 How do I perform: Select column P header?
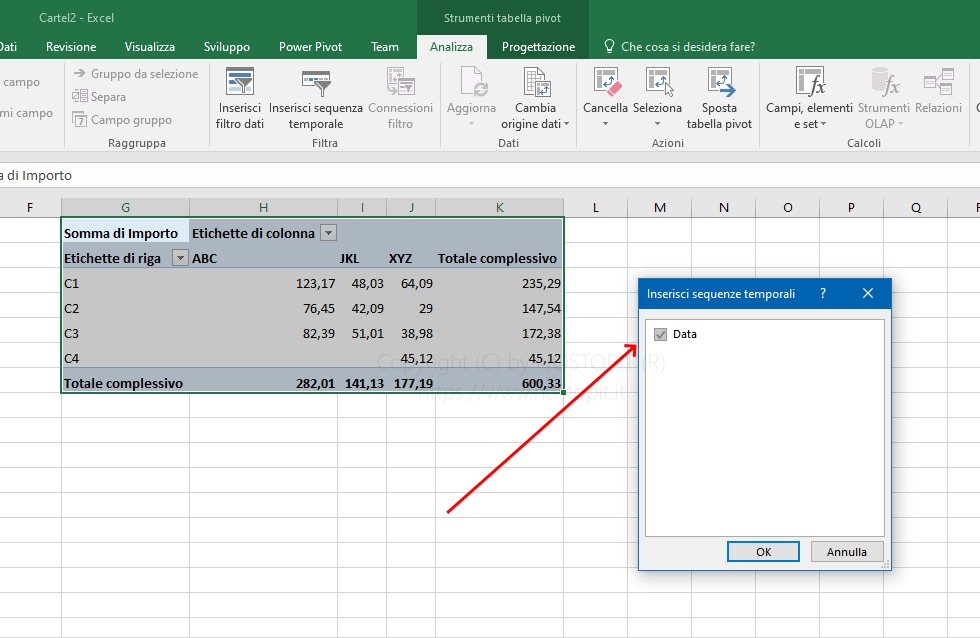coord(851,207)
